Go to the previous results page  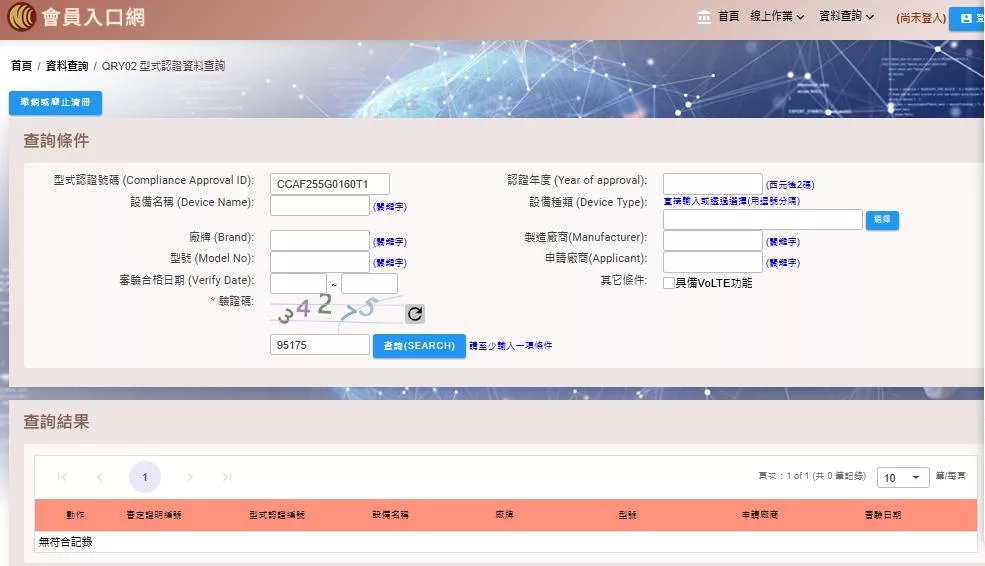coord(99,478)
